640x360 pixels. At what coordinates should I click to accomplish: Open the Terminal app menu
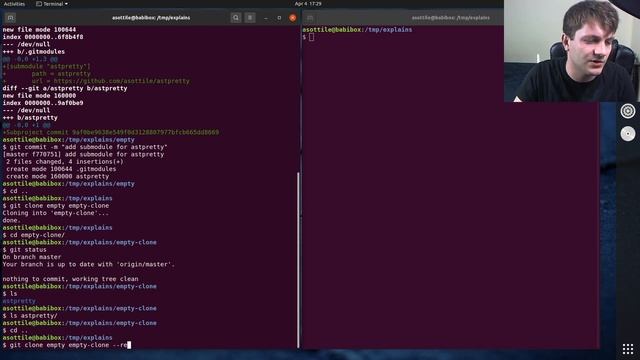tap(52, 4)
